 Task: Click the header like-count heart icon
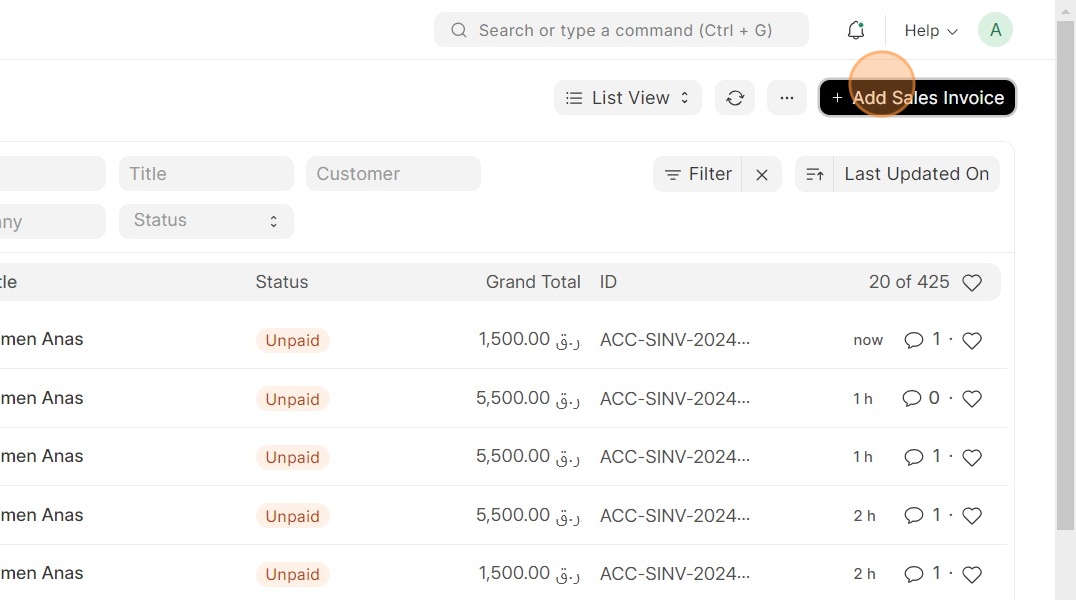coord(972,283)
